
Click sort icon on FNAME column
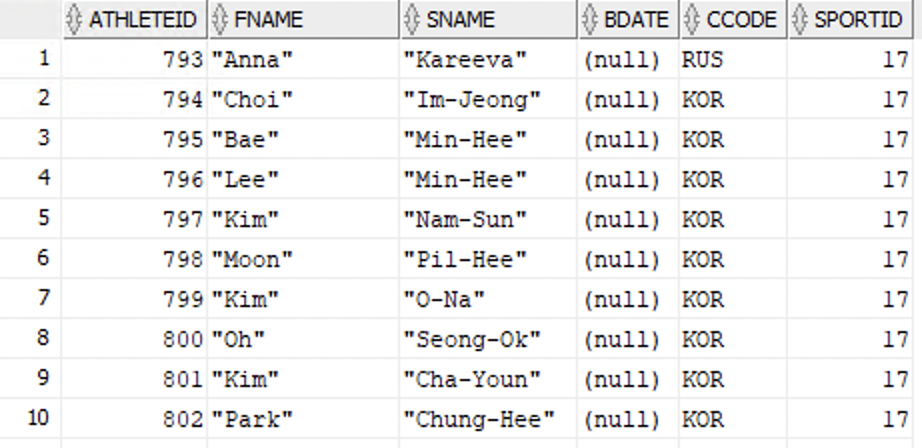(x=218, y=20)
